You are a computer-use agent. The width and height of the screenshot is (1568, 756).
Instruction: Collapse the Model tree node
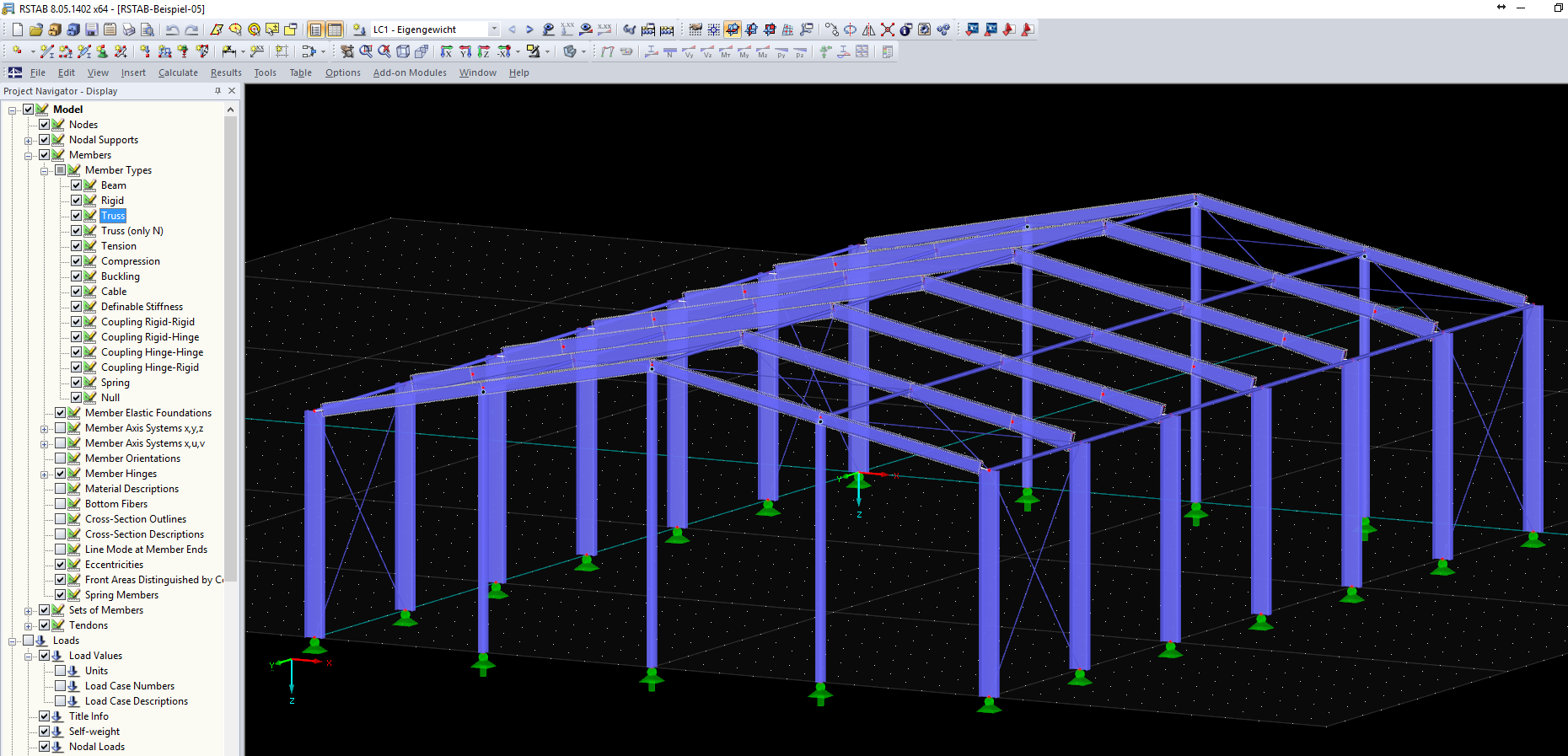click(13, 110)
